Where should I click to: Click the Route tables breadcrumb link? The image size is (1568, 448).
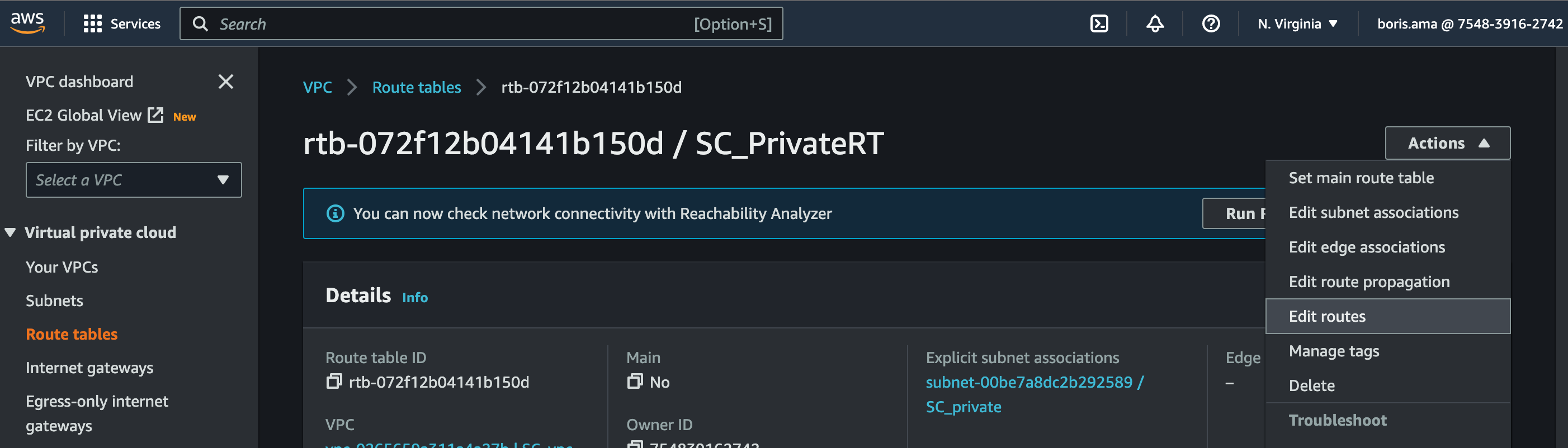pos(417,88)
